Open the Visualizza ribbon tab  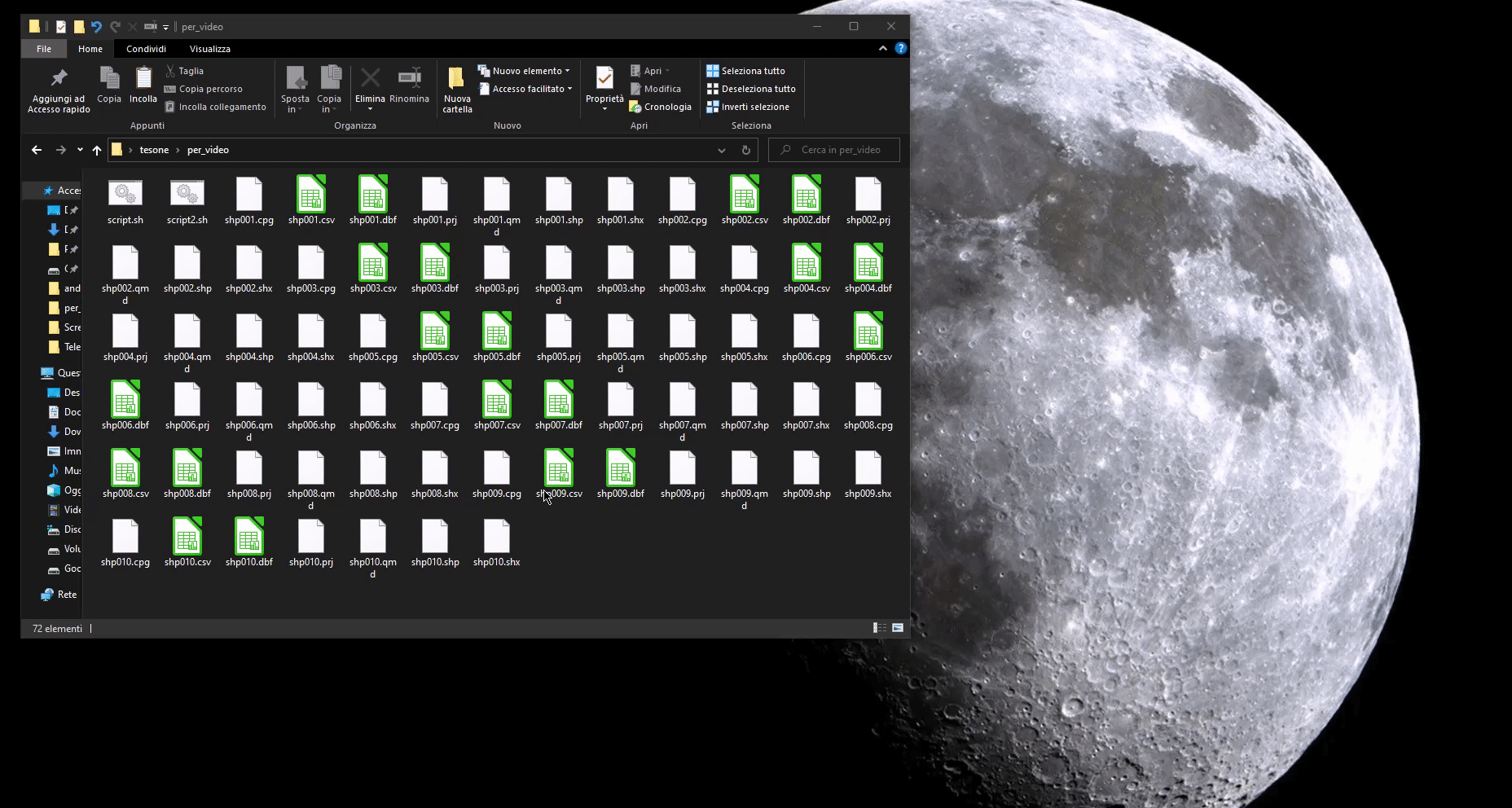click(x=210, y=49)
